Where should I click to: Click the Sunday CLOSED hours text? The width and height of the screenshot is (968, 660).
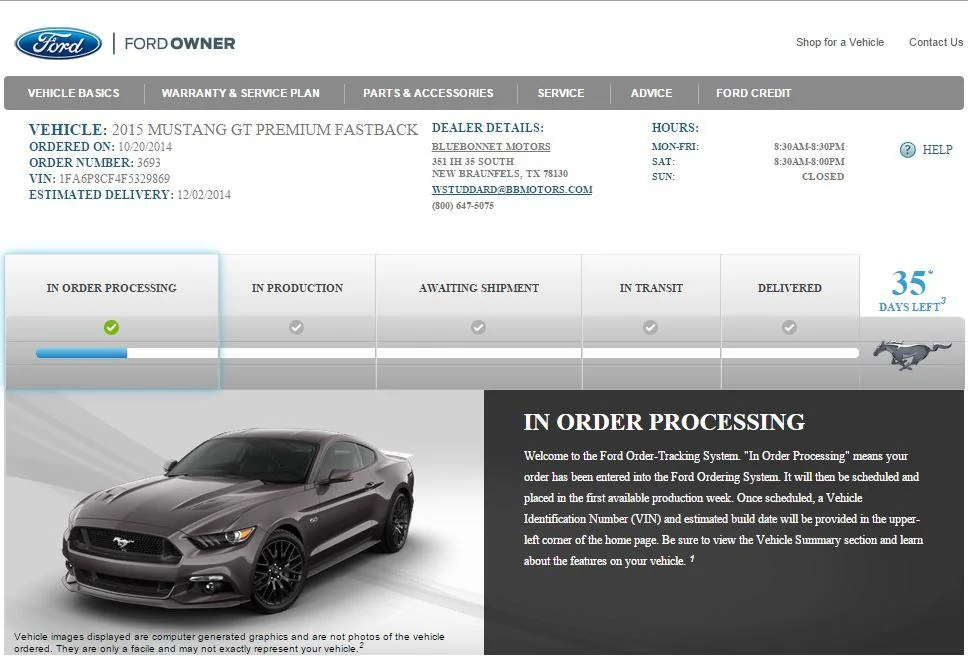coord(823,176)
